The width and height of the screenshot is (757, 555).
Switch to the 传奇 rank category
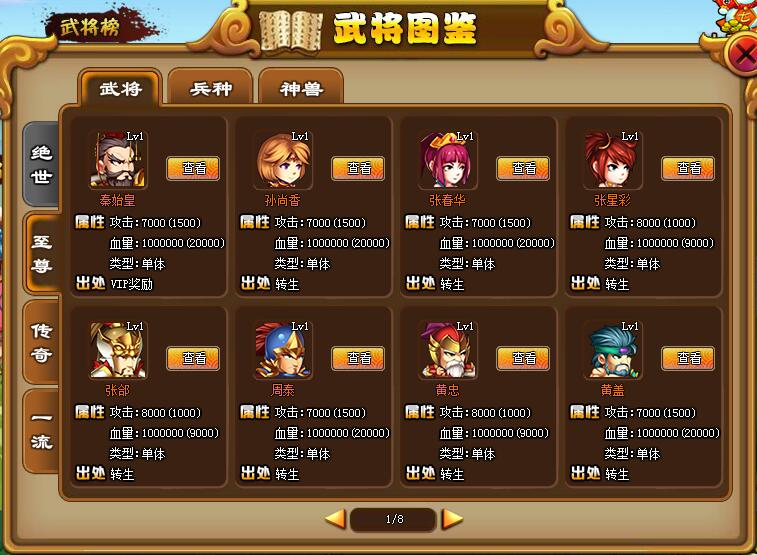41,342
